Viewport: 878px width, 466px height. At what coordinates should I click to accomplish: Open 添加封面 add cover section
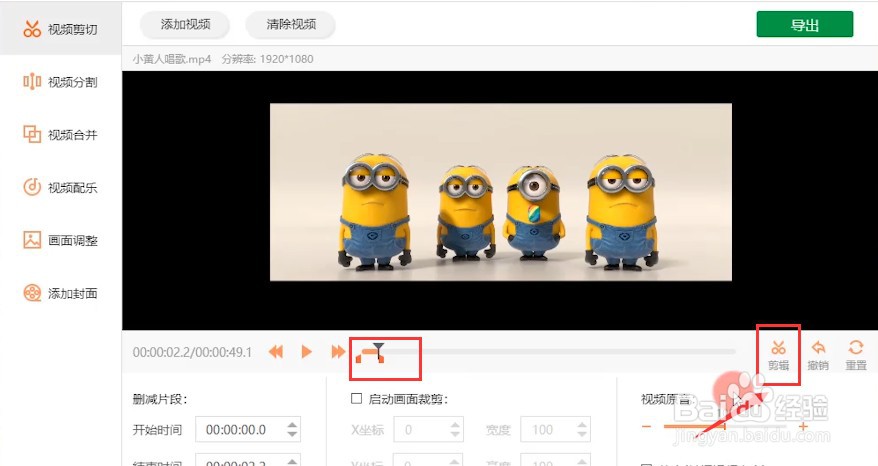coord(60,293)
